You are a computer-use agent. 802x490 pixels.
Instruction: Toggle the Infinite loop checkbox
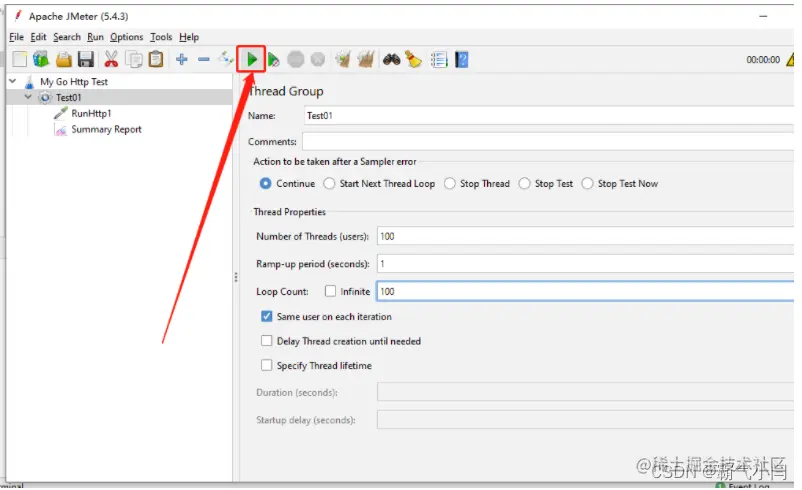[x=330, y=291]
